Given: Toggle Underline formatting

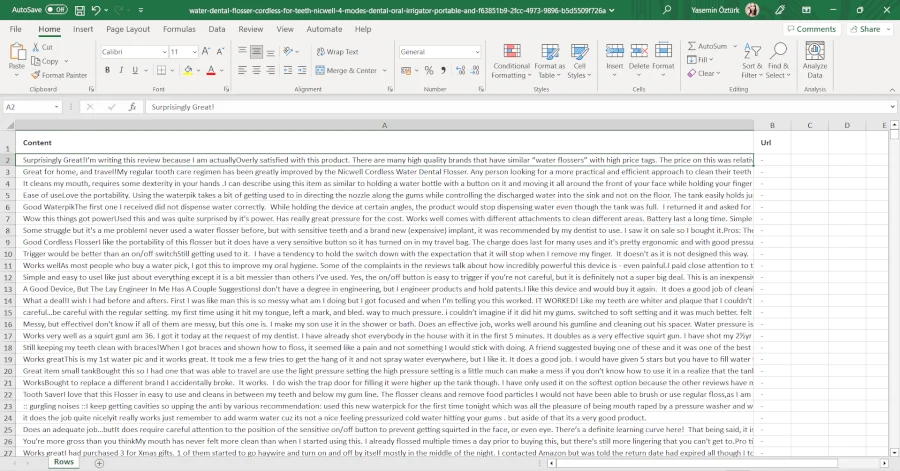Looking at the screenshot, I should coord(135,70).
